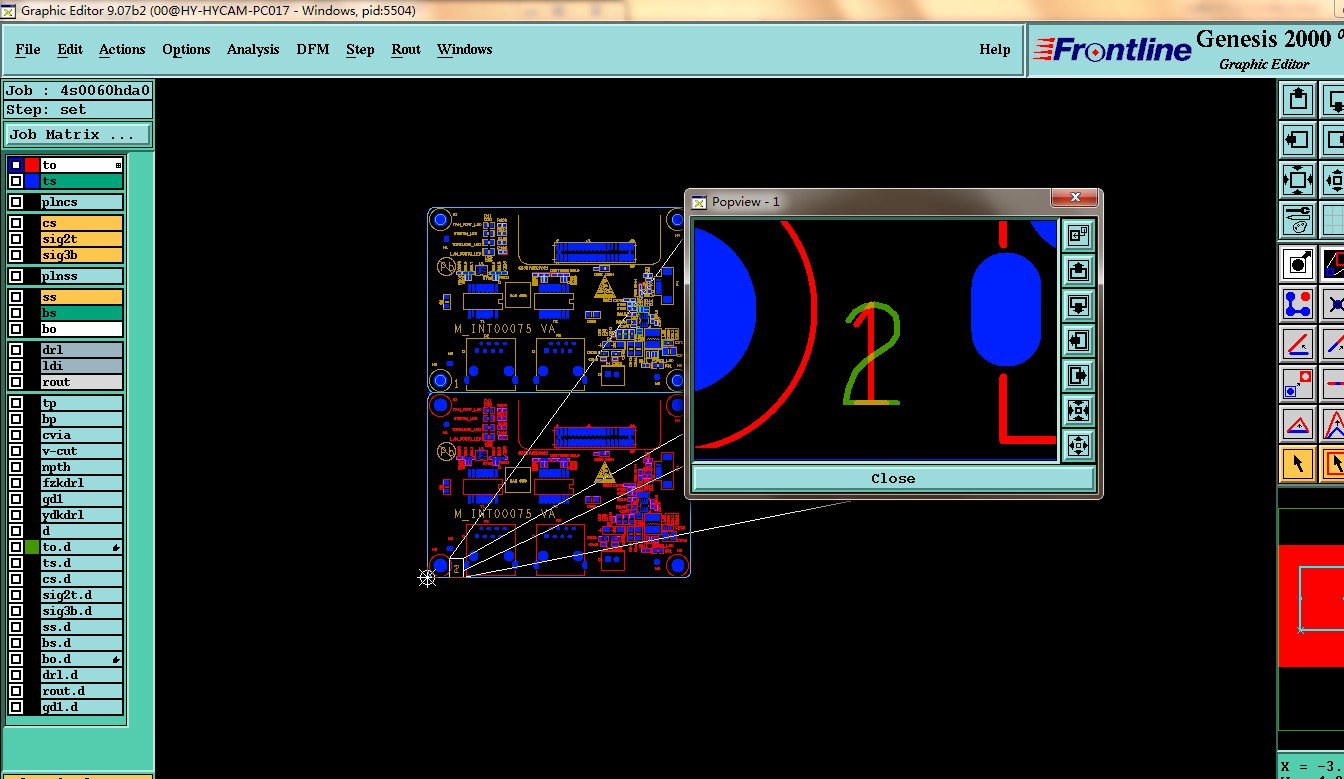Select the 'ss' layer row
Screen dimensions: 1344x779
81,297
